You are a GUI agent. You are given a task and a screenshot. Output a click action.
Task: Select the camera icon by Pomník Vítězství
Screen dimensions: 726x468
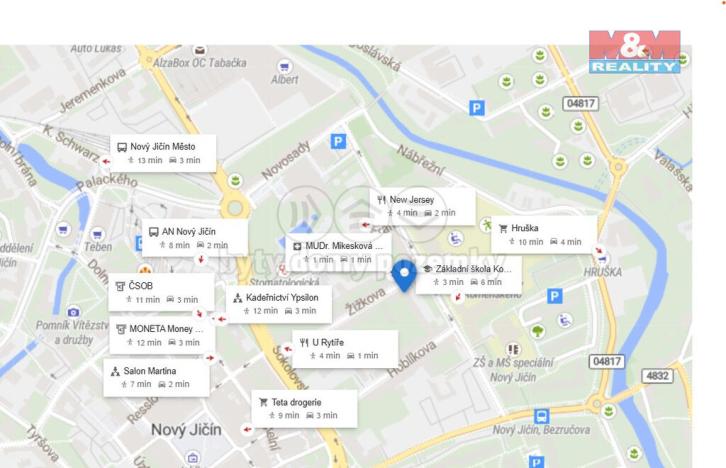(x=73, y=312)
